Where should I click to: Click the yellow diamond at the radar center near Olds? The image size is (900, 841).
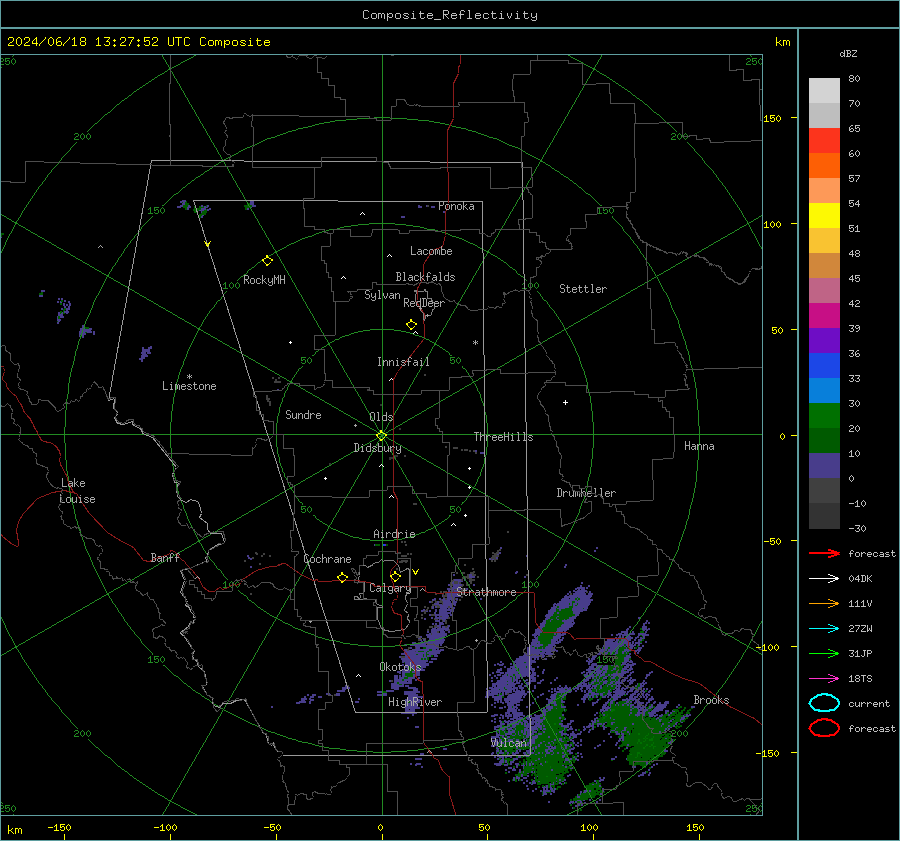point(381,436)
